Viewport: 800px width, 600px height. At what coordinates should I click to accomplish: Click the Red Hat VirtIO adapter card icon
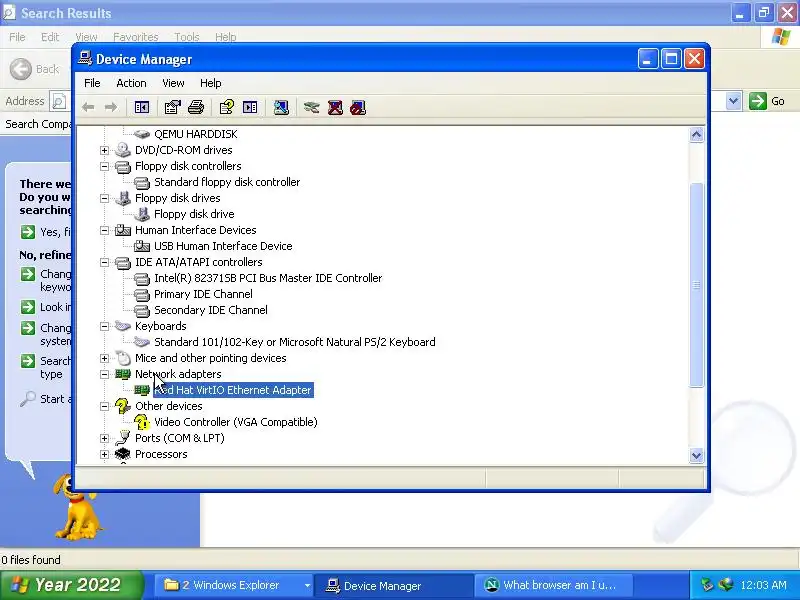pos(142,390)
